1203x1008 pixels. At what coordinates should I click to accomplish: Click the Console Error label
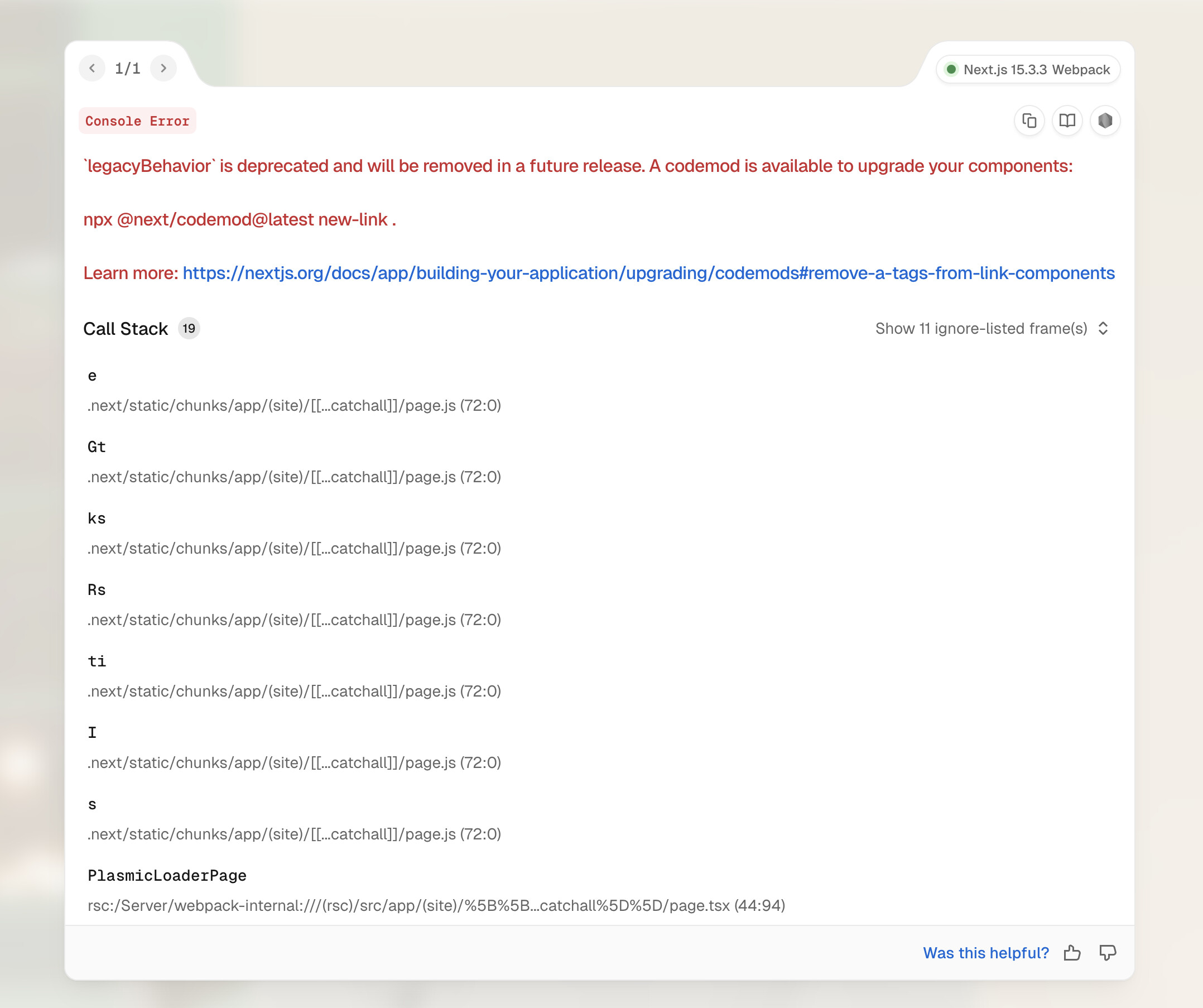(x=137, y=121)
